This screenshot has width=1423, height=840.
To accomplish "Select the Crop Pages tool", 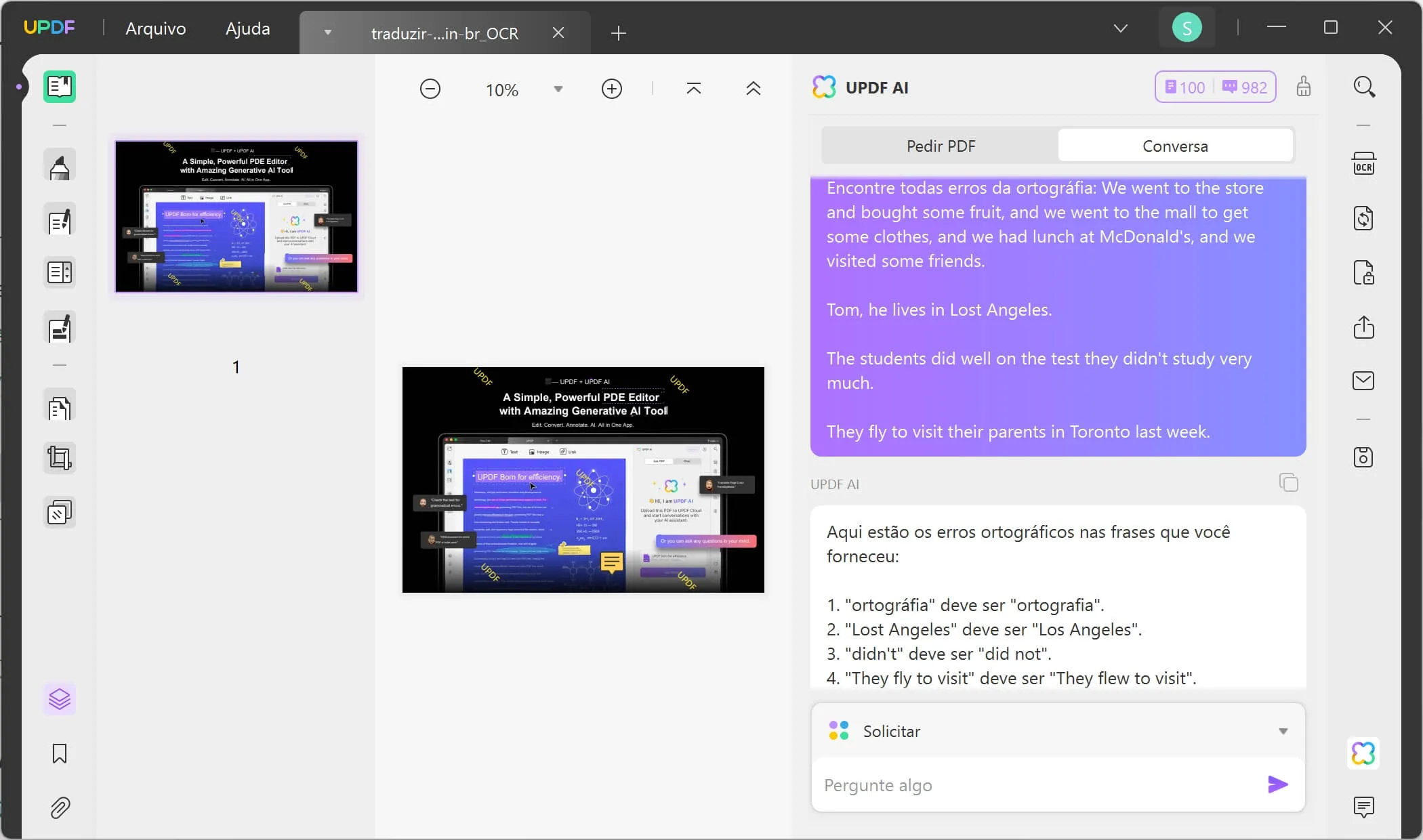I will (60, 459).
